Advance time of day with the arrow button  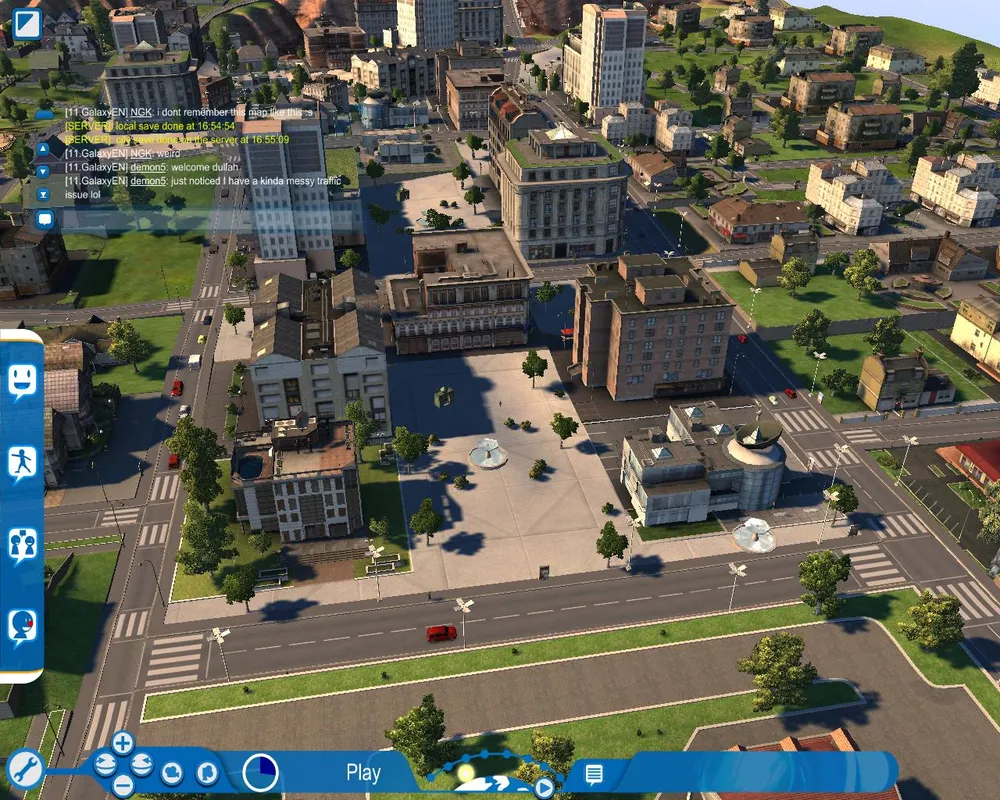coord(543,787)
